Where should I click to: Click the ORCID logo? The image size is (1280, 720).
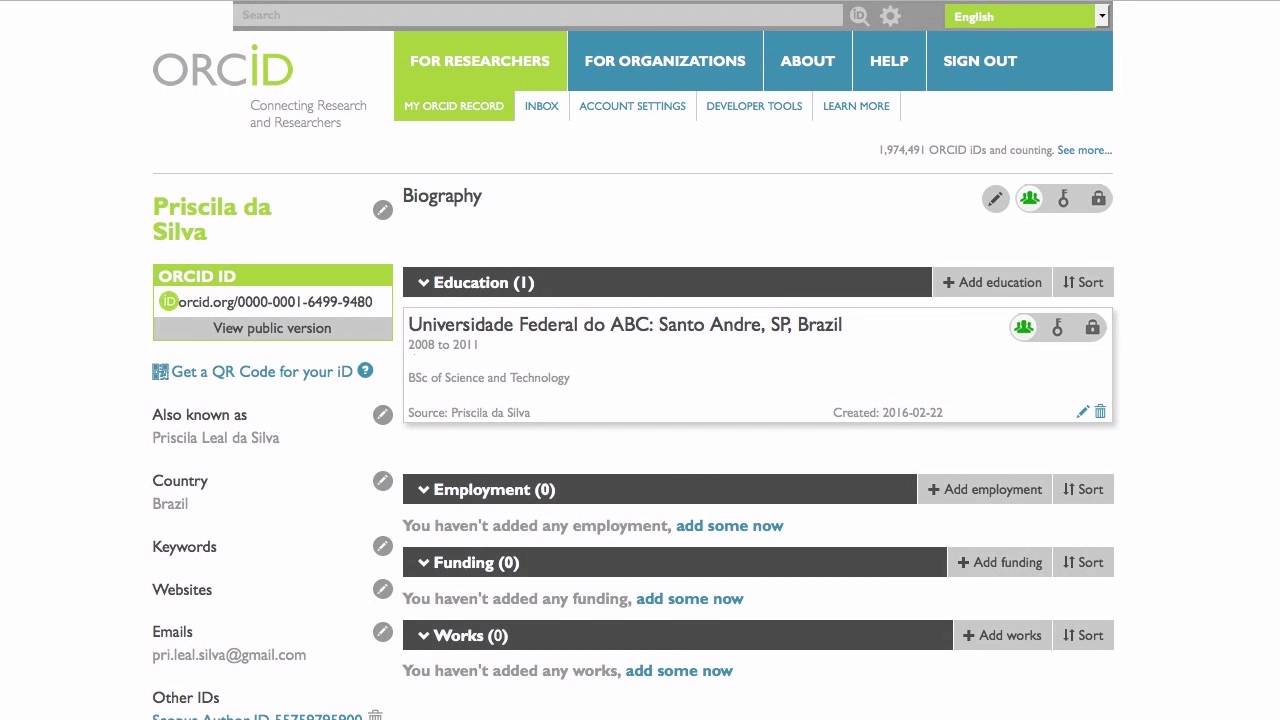pyautogui.click(x=223, y=65)
